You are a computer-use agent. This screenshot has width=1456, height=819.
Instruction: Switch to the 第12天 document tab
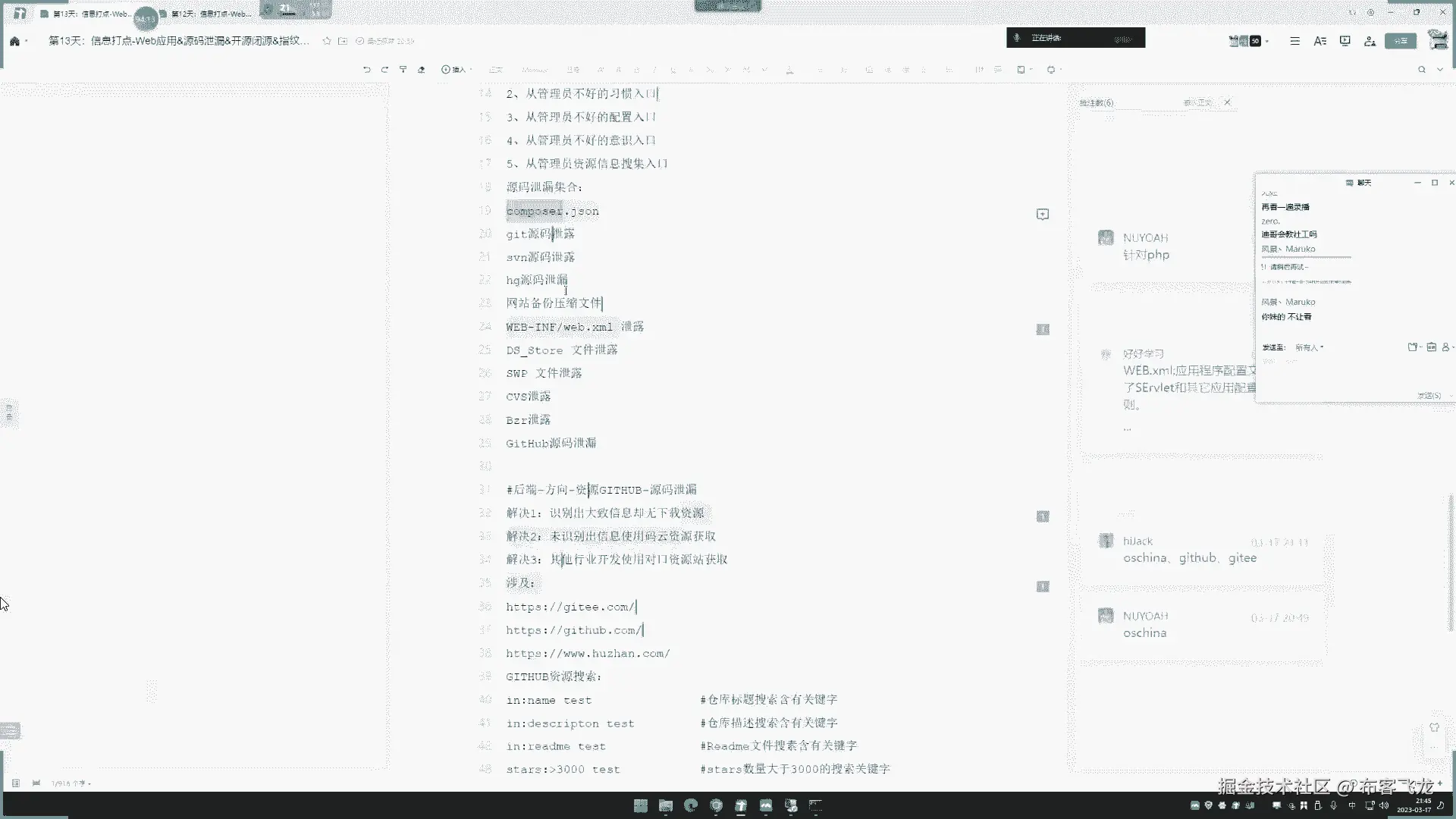pos(209,14)
